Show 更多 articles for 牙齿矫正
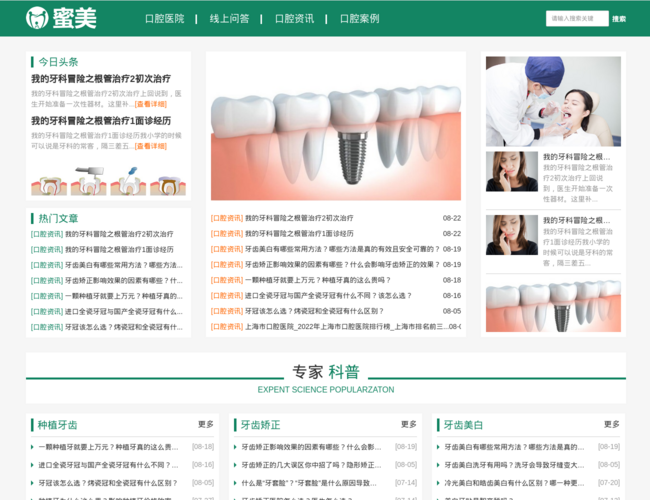650x500 pixels. pos(409,424)
